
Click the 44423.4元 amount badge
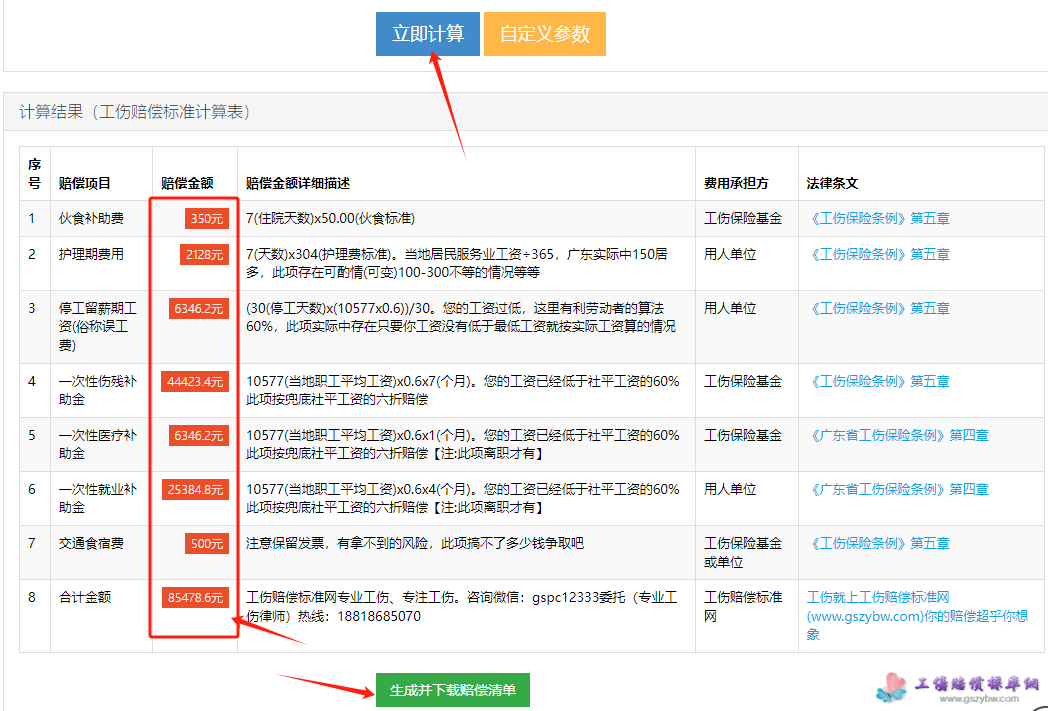[x=196, y=382]
